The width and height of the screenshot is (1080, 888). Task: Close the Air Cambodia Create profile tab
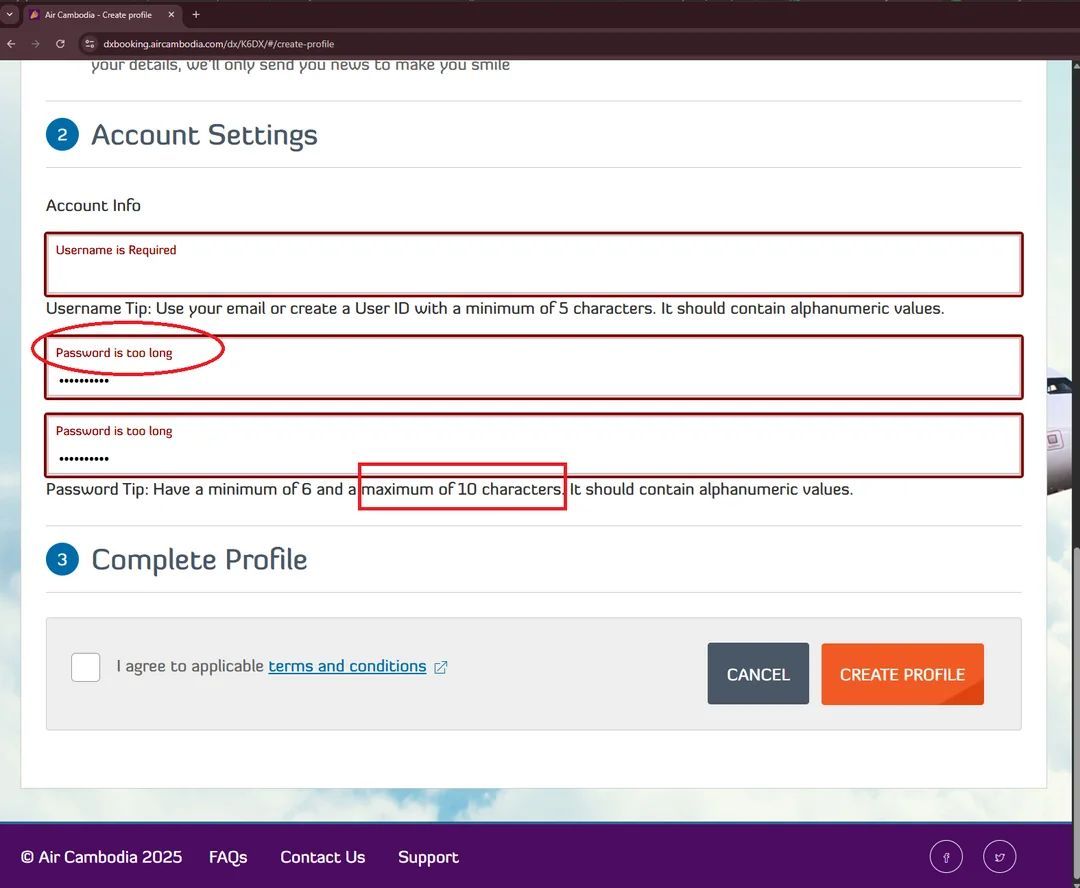tap(172, 14)
